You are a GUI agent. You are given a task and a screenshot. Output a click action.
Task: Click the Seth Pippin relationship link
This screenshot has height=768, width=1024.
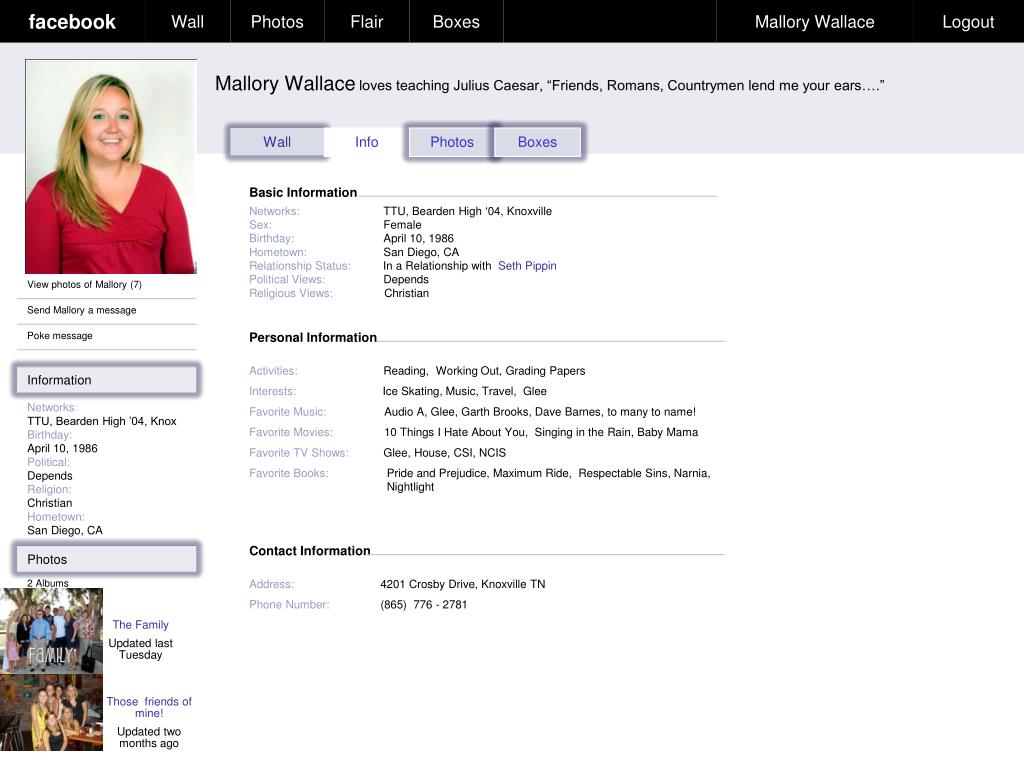click(x=527, y=266)
